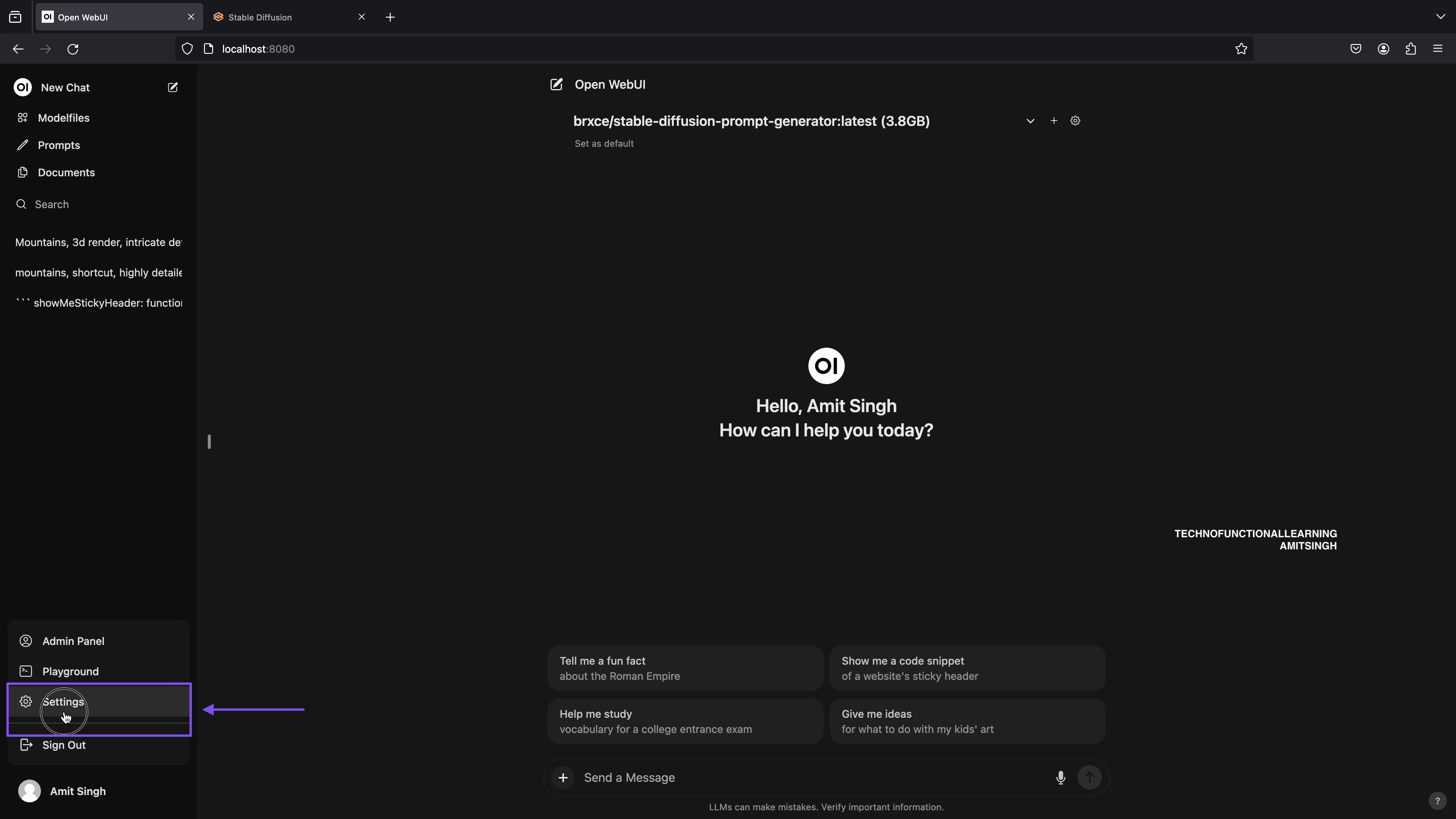Open model settings gear icon
The image size is (1456, 819).
coord(1075,121)
